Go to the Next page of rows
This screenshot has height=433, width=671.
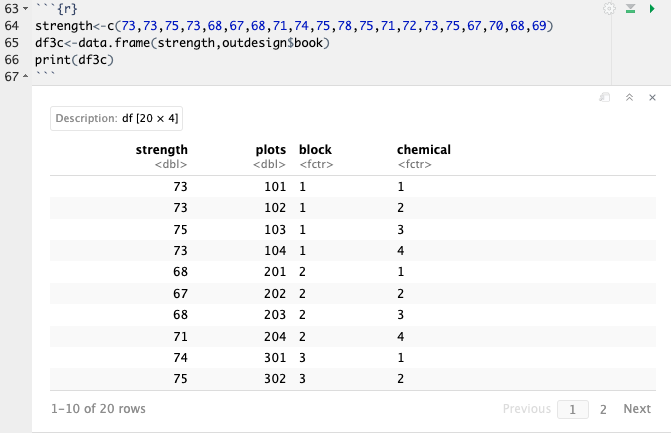636,409
